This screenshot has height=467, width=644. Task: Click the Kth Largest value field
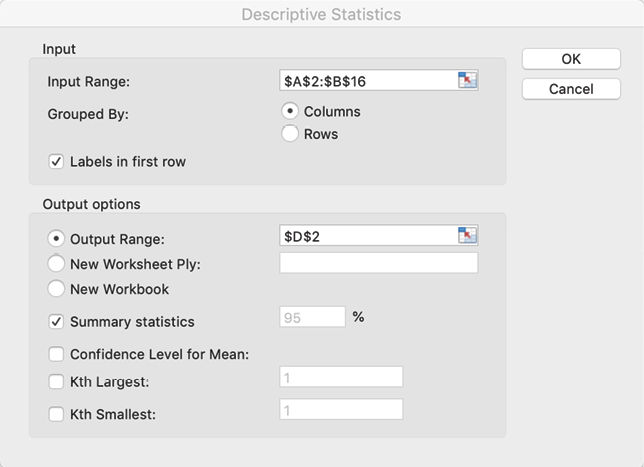coord(341,377)
